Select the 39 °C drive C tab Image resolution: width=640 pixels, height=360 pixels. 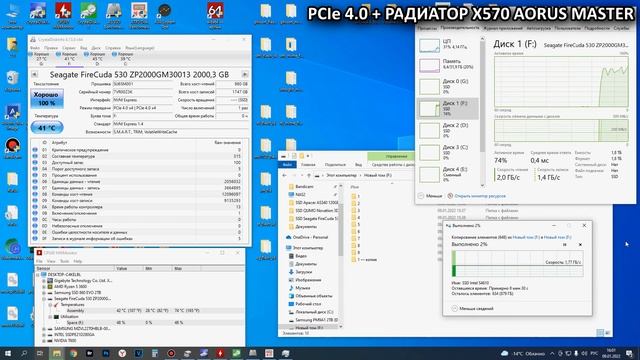click(125, 59)
